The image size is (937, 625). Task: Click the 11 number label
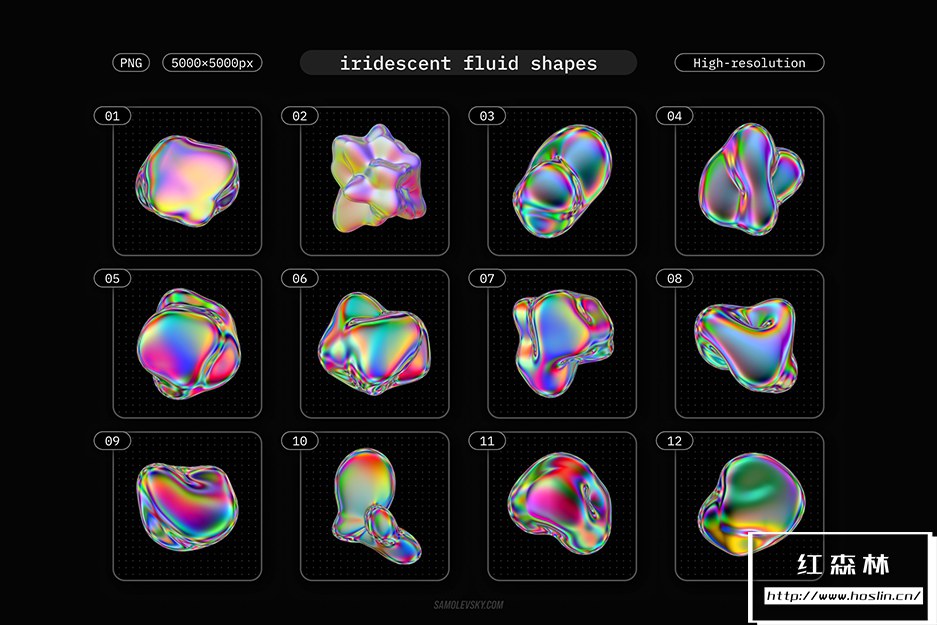487,441
